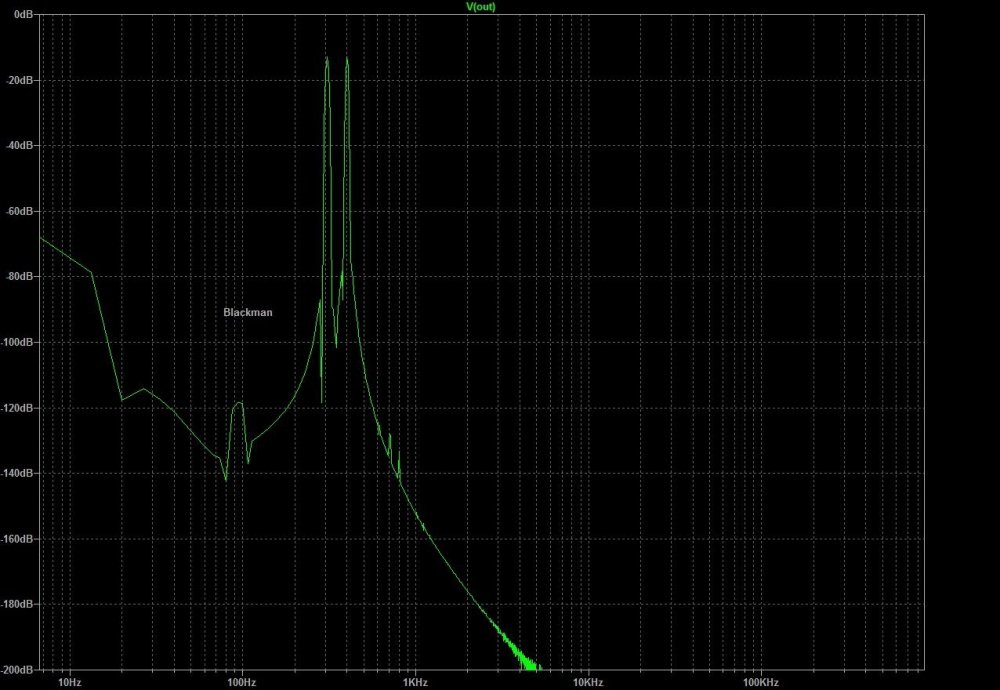Click the -60dB axis tick label

point(21,212)
